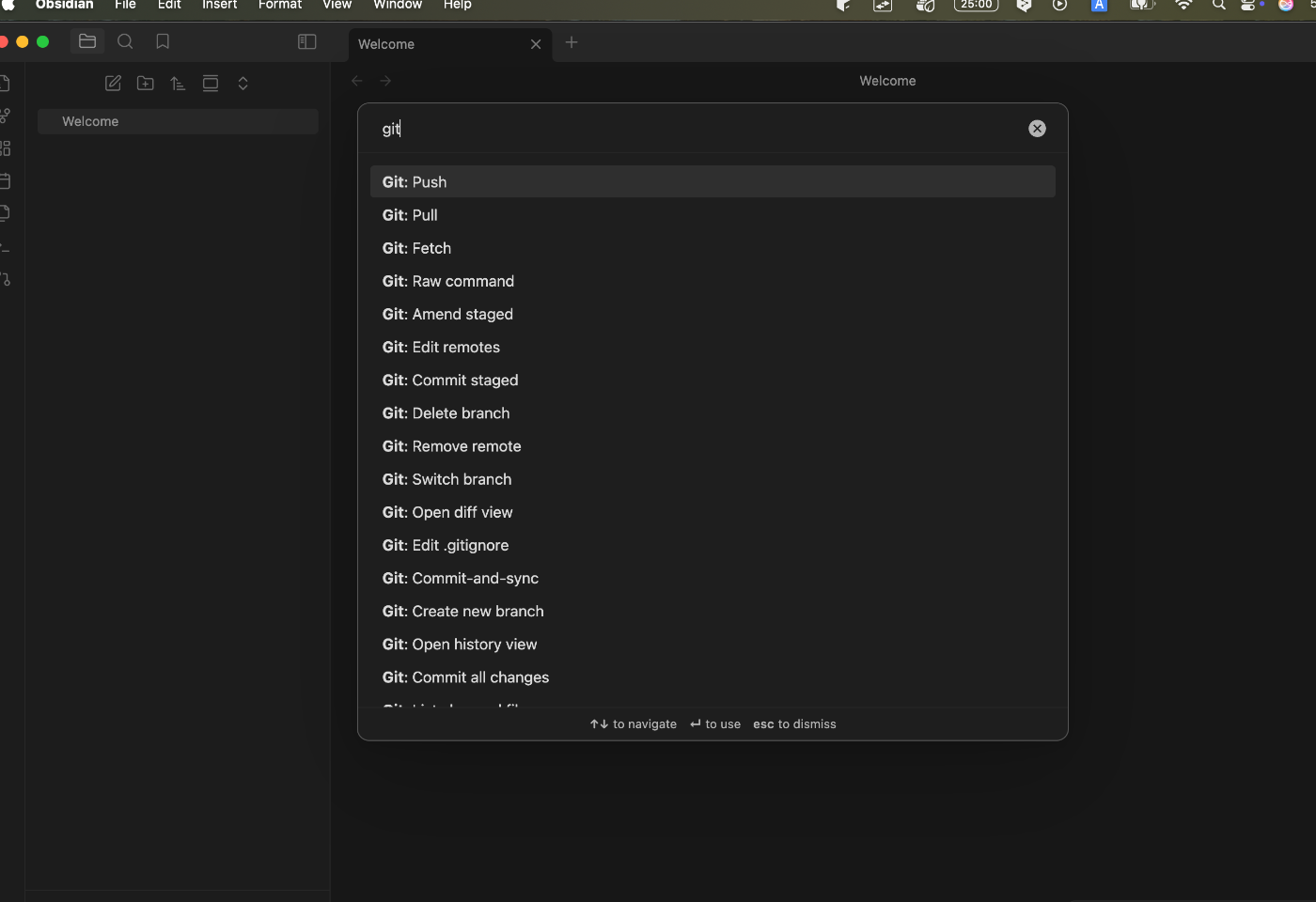Open daily note calendar ribbon icon
The width and height of the screenshot is (1316, 902).
tap(5, 180)
